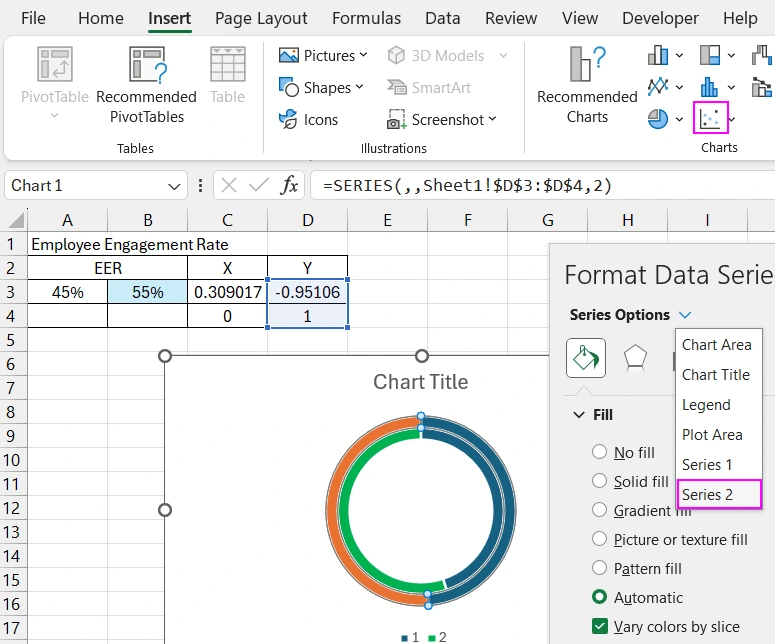
Task: Open the Fill & Line tab icon
Action: point(586,358)
